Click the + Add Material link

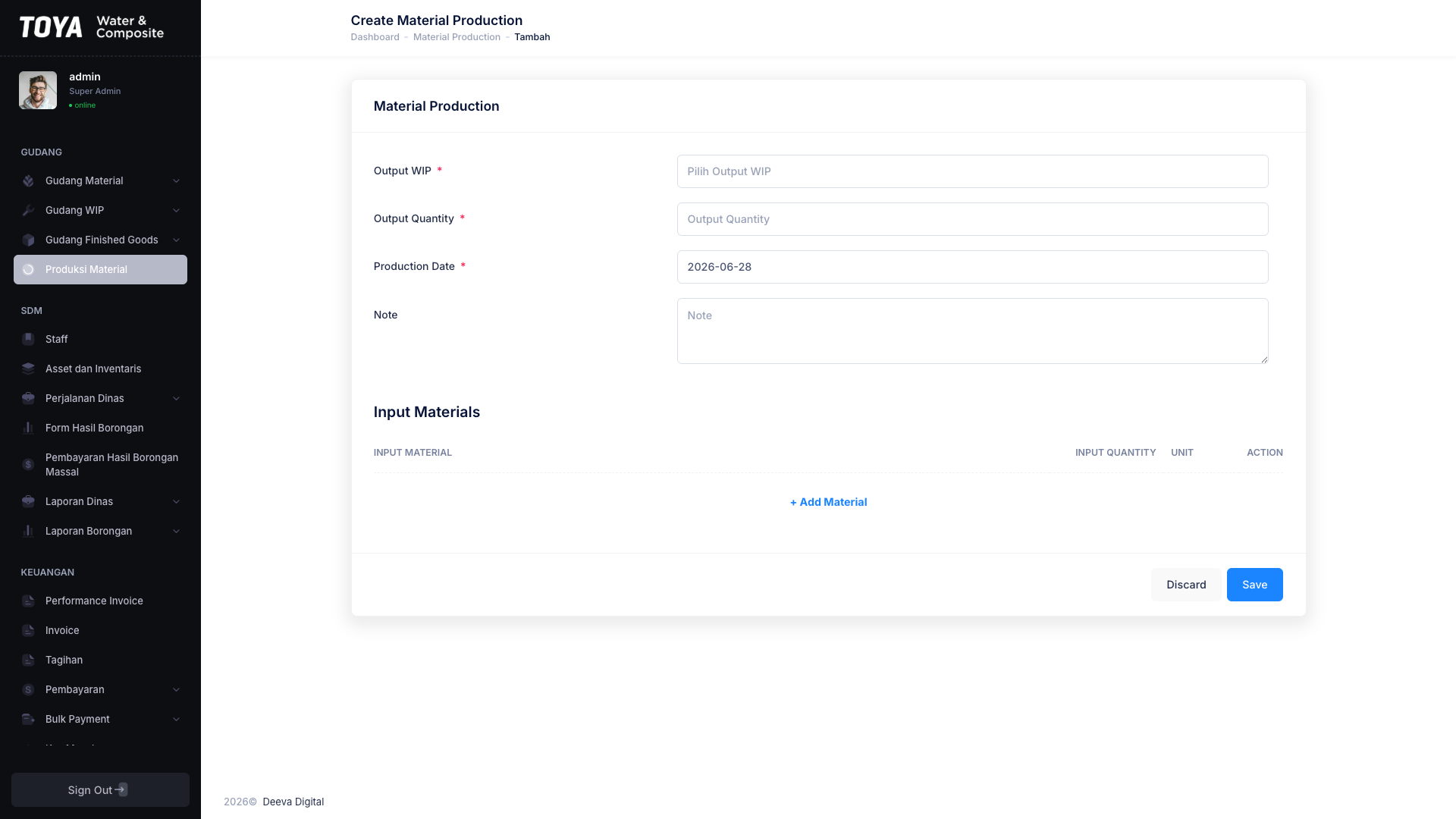coord(828,502)
